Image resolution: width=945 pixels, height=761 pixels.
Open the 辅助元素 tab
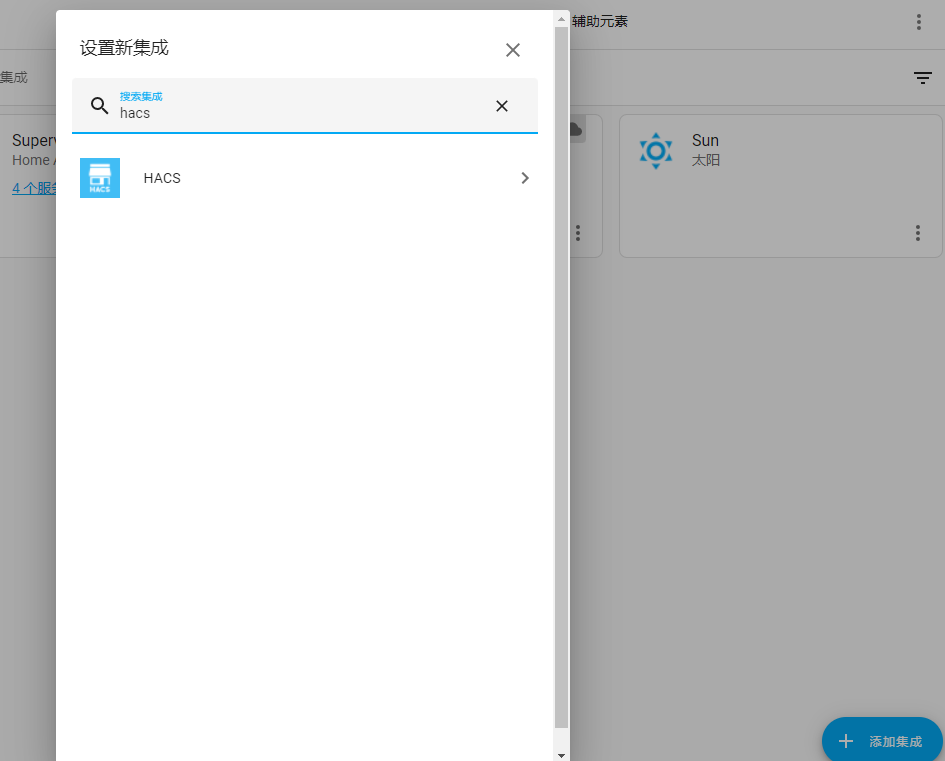[x=600, y=22]
